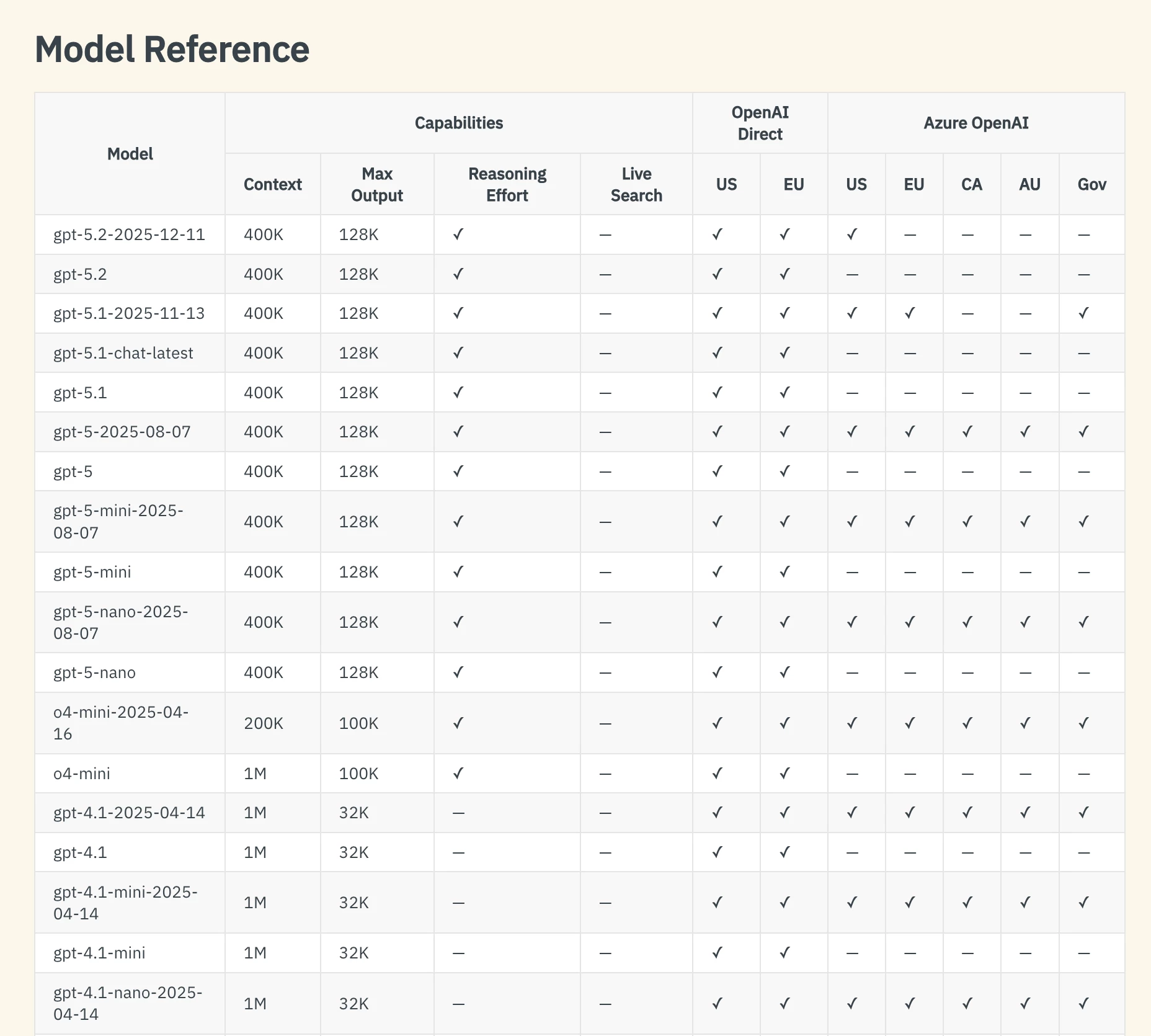Select the gpt-5-mini-2025-08-07 model name
Screen dimensions: 1151x1036
point(118,522)
